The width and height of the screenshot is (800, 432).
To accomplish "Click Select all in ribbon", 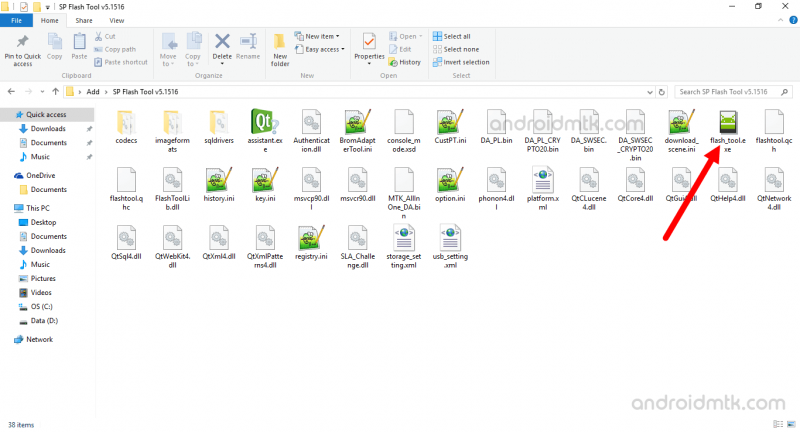I will (x=452, y=36).
